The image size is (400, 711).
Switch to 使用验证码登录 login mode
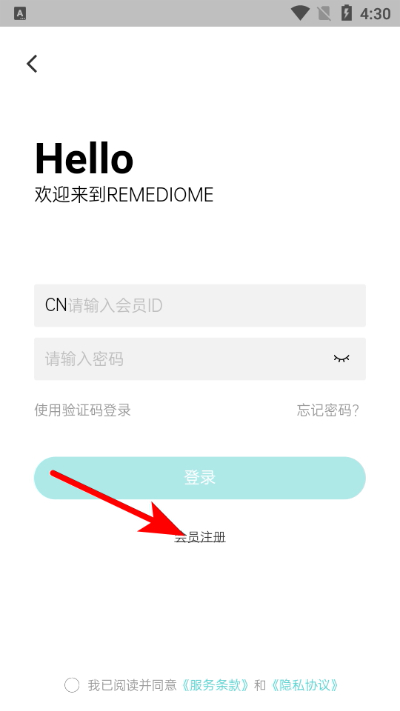pyautogui.click(x=83, y=410)
